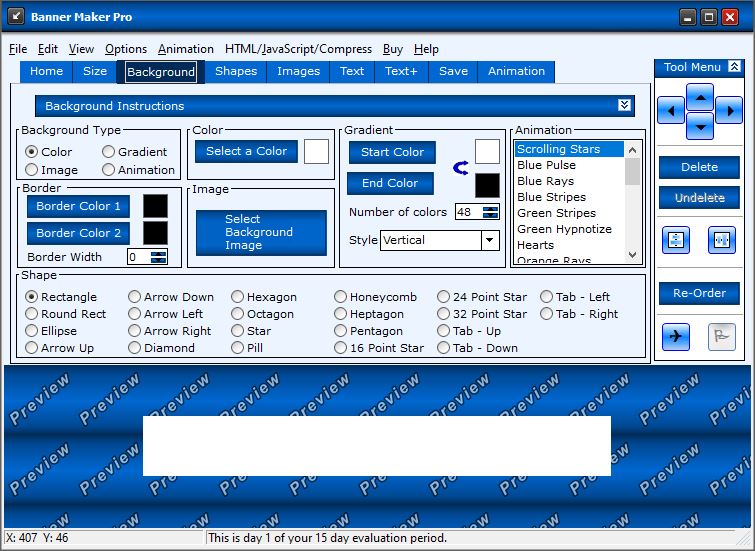Switch to the Images tab

tap(299, 71)
